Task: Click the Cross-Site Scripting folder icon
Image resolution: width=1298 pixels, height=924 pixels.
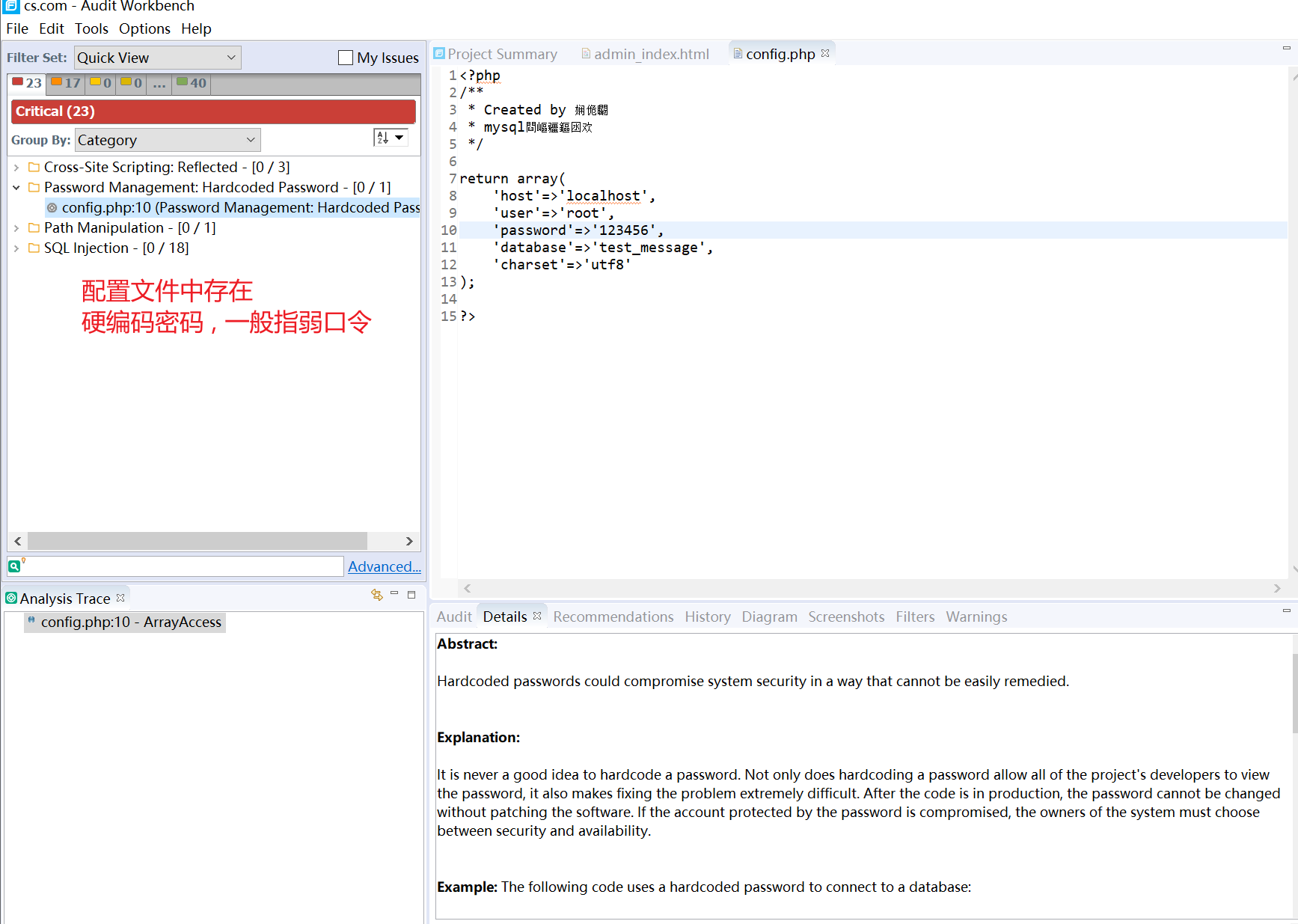Action: 34,167
